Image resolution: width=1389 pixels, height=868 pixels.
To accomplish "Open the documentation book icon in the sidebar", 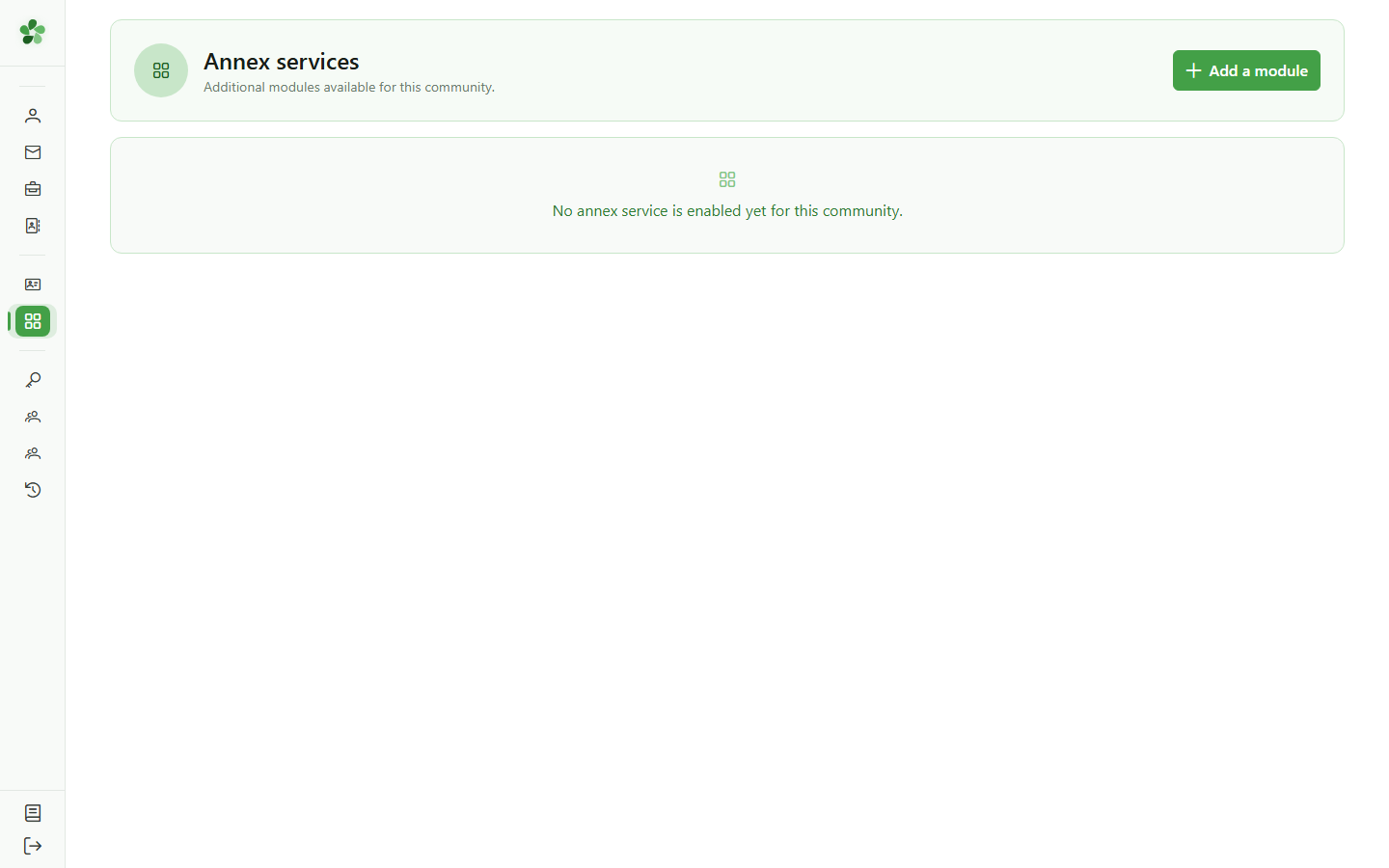I will point(33,813).
